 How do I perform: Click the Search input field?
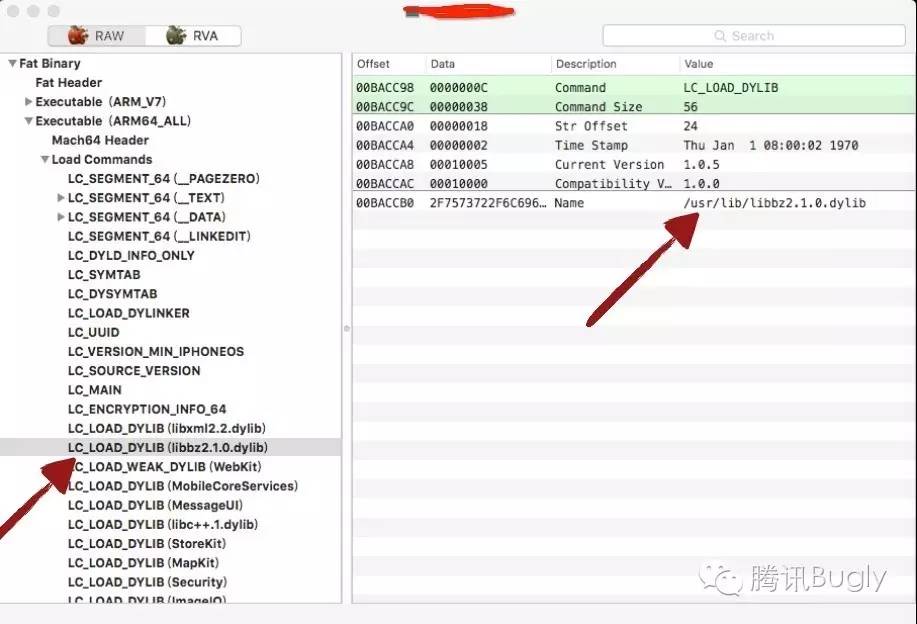[x=770, y=36]
